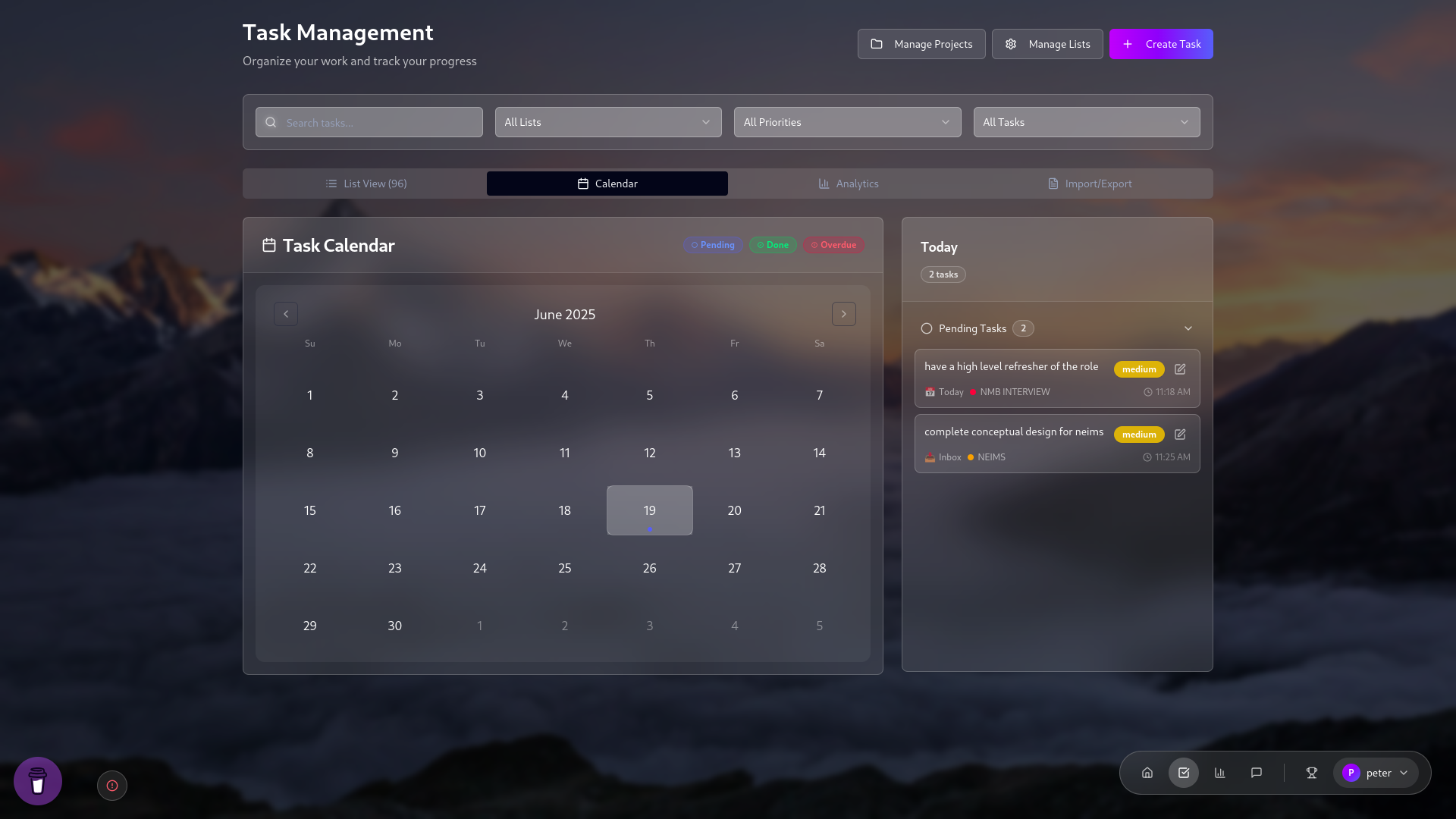Open Manage Projects
The width and height of the screenshot is (1456, 819).
[x=921, y=44]
